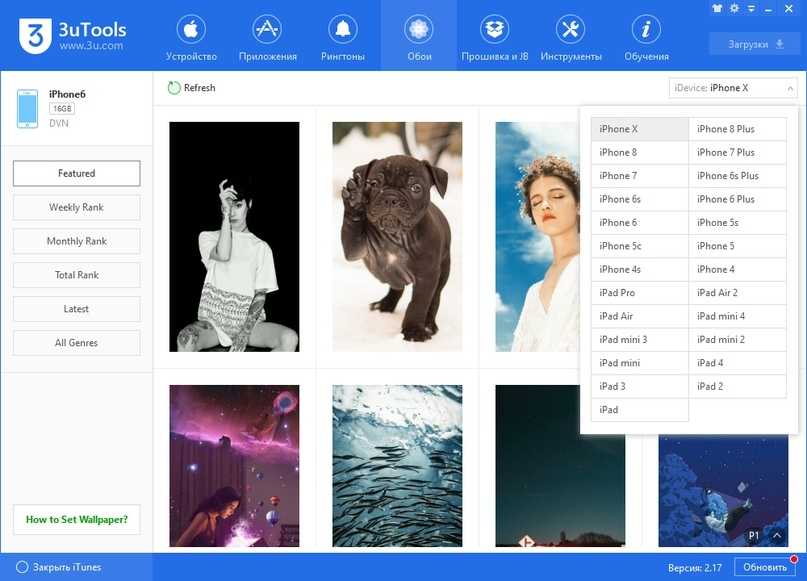The width and height of the screenshot is (807, 581).
Task: Select iPad Pro in the device list
Action: point(639,293)
